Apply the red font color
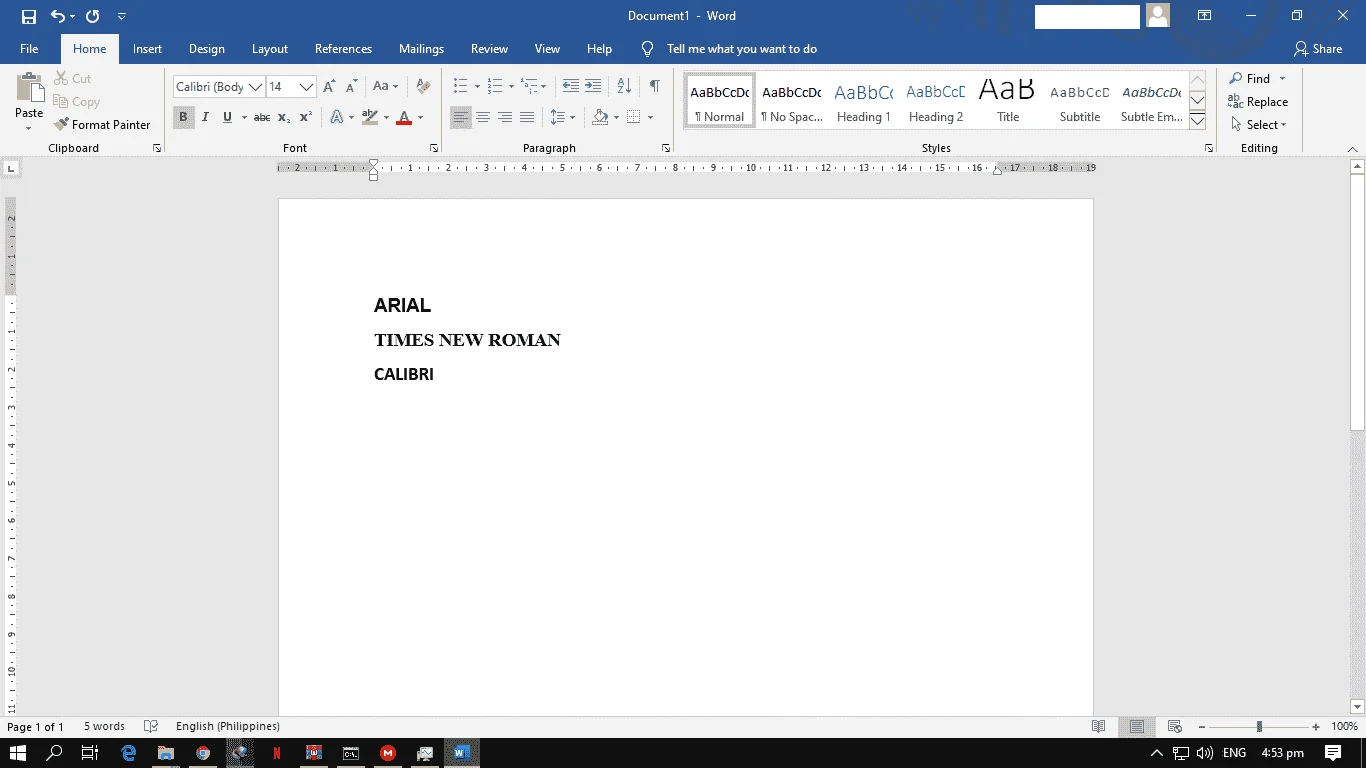 [x=404, y=117]
